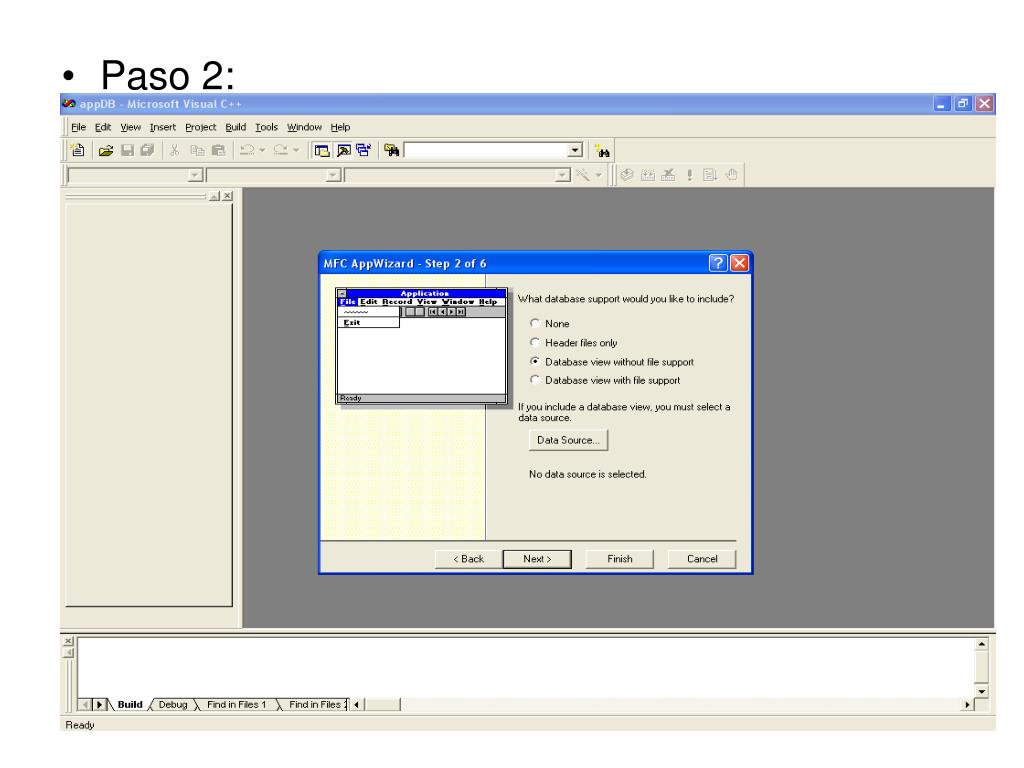
Task: Open the Edit menu
Action: 103,127
